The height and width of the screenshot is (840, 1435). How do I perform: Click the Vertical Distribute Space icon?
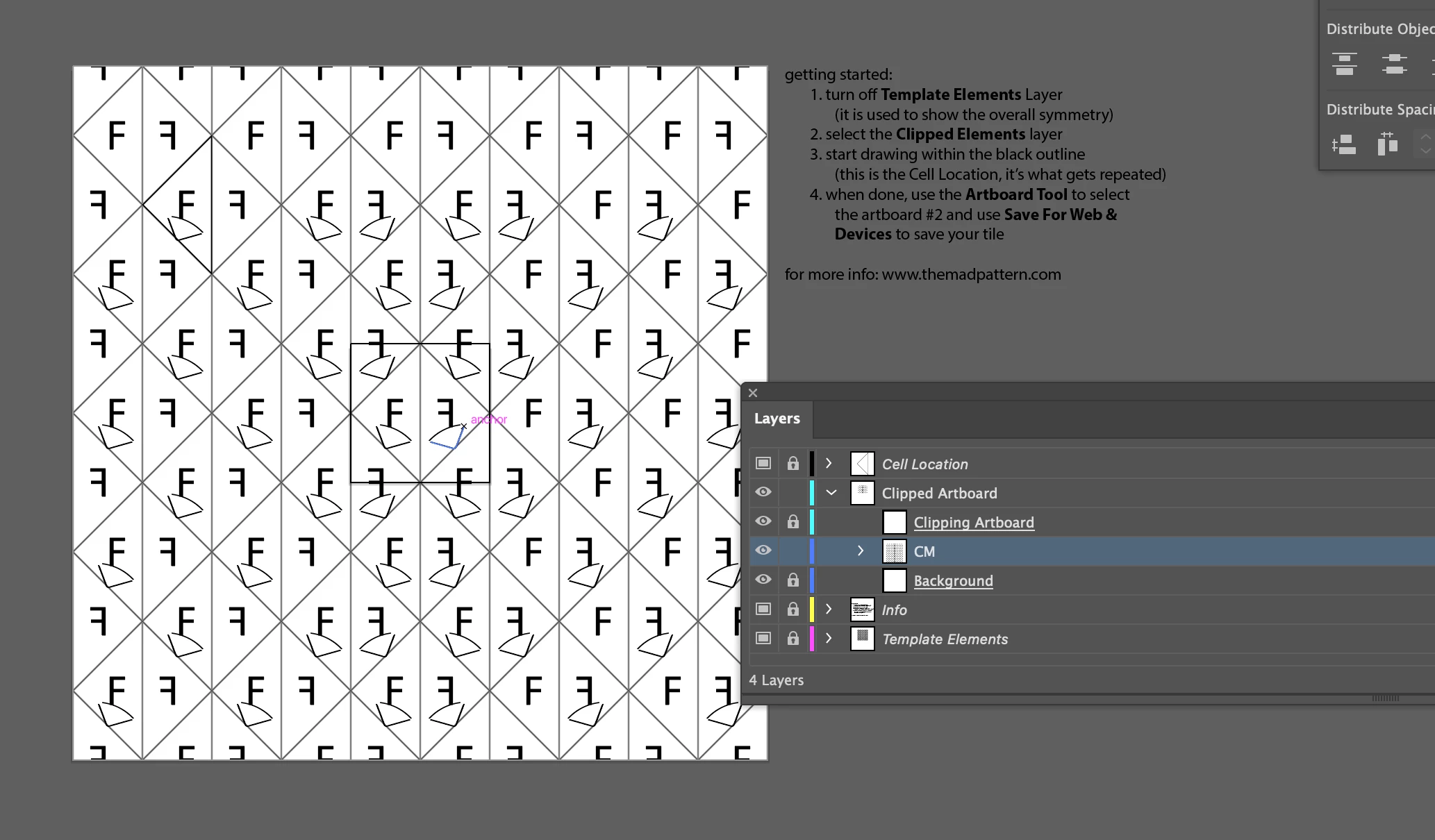click(1344, 144)
